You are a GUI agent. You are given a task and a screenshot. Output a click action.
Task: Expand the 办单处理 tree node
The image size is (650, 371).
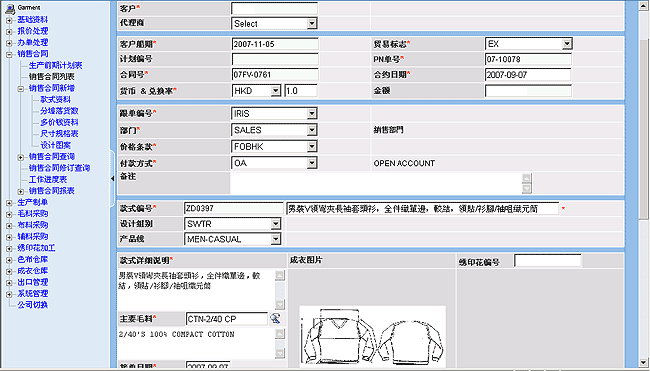(9, 43)
